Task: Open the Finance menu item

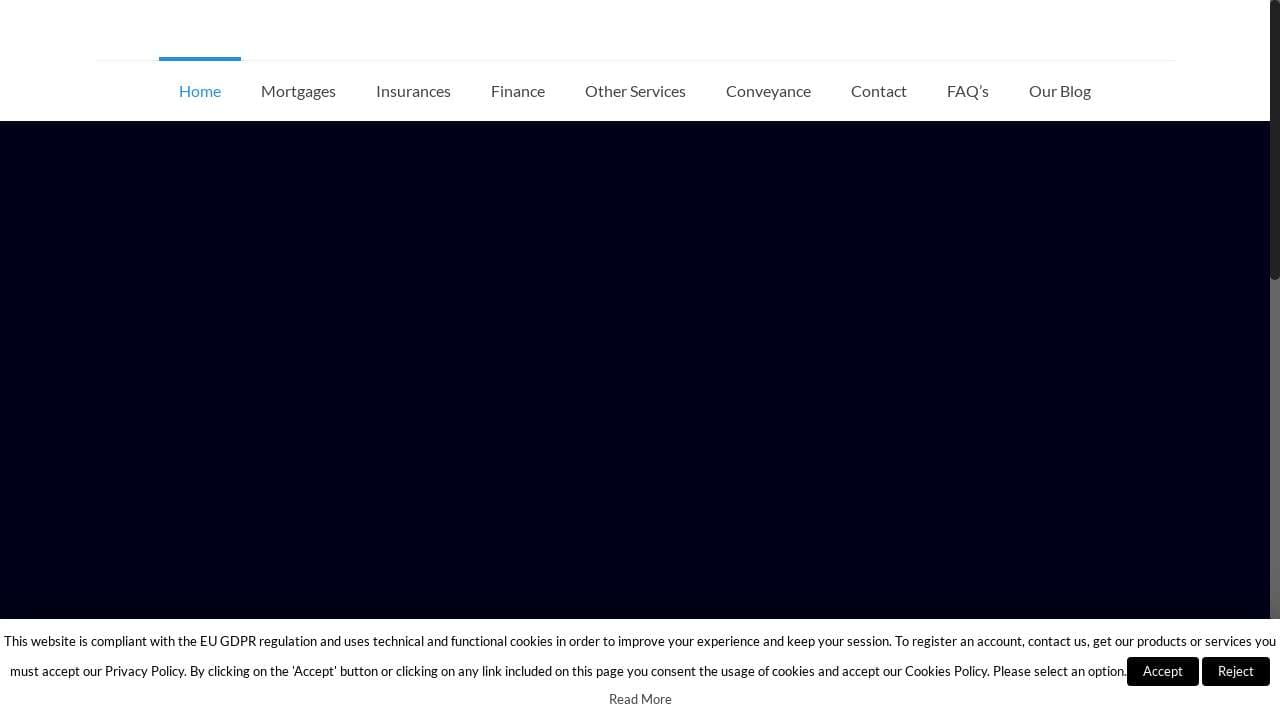Action: click(x=517, y=91)
